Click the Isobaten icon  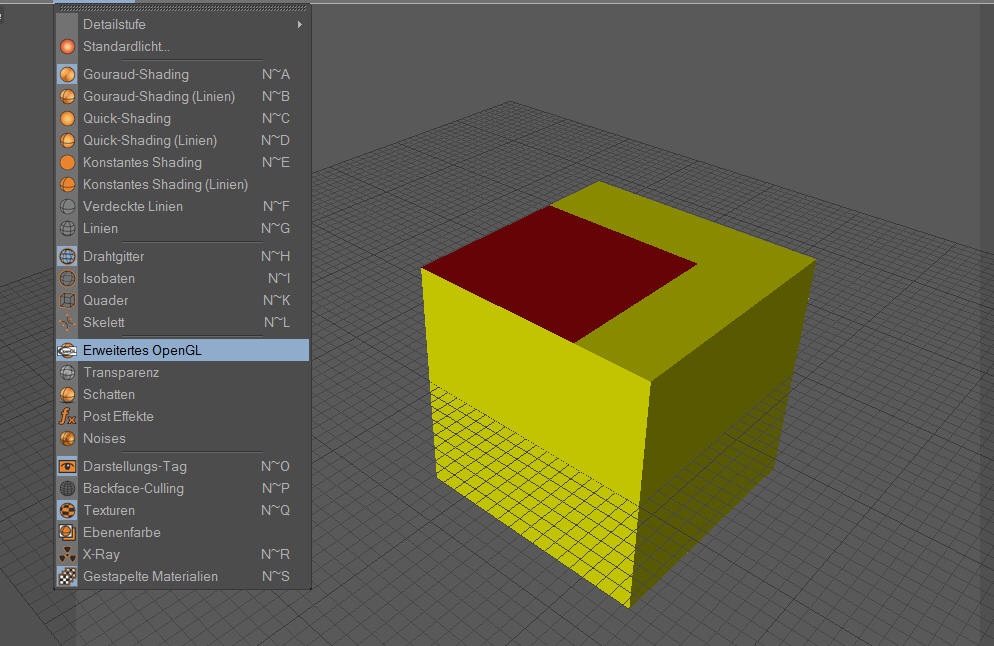pyautogui.click(x=67, y=278)
